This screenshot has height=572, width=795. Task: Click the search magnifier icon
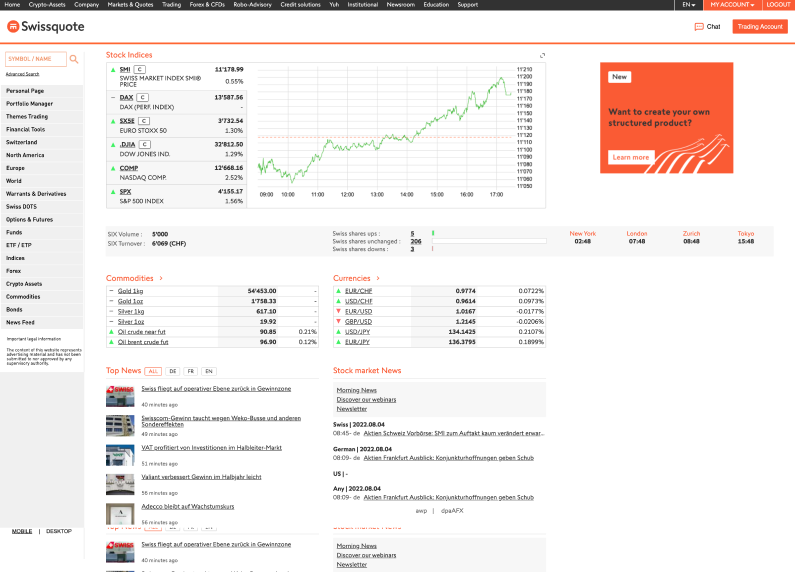pos(74,59)
